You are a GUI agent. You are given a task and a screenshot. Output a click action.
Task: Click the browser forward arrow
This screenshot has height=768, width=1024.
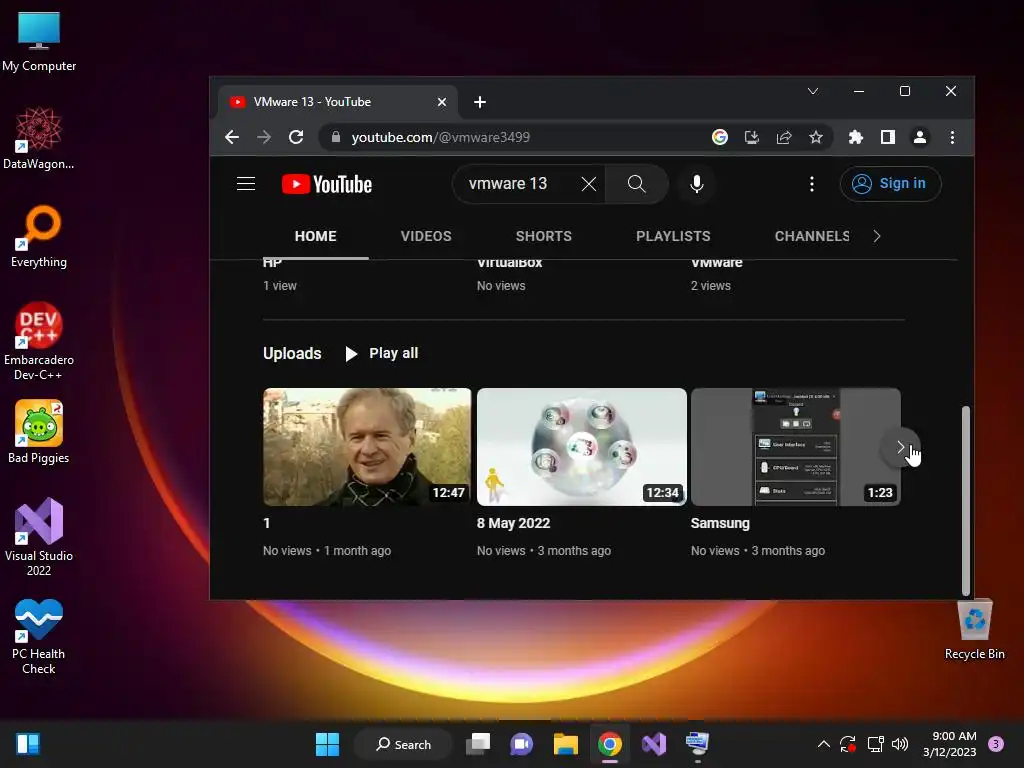point(264,137)
